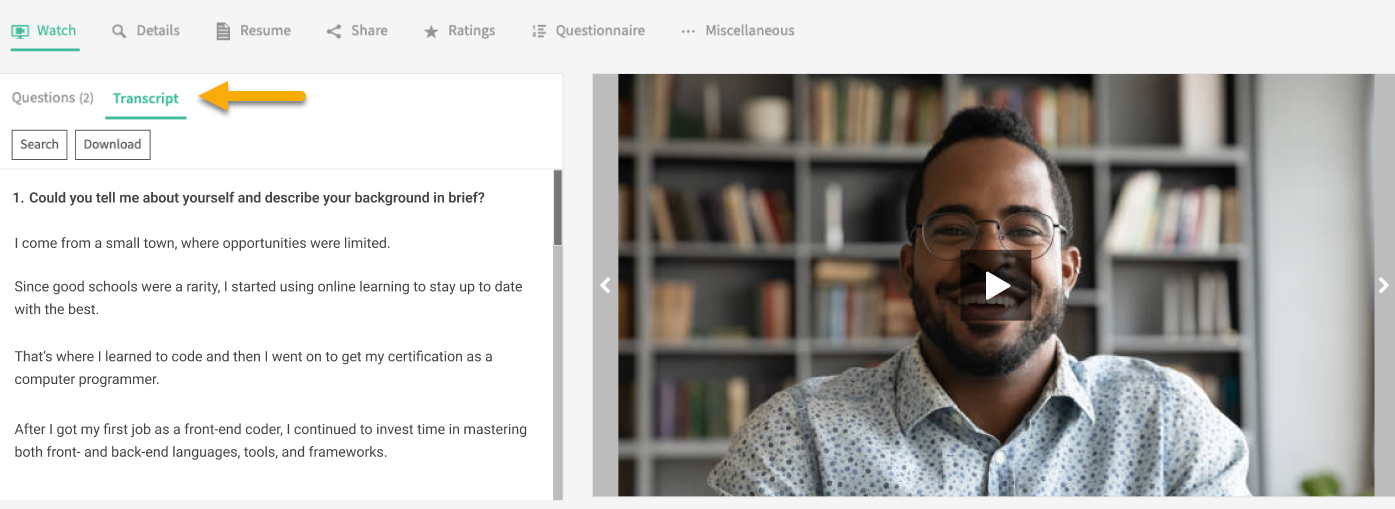Open the Ratings tab

tap(459, 31)
